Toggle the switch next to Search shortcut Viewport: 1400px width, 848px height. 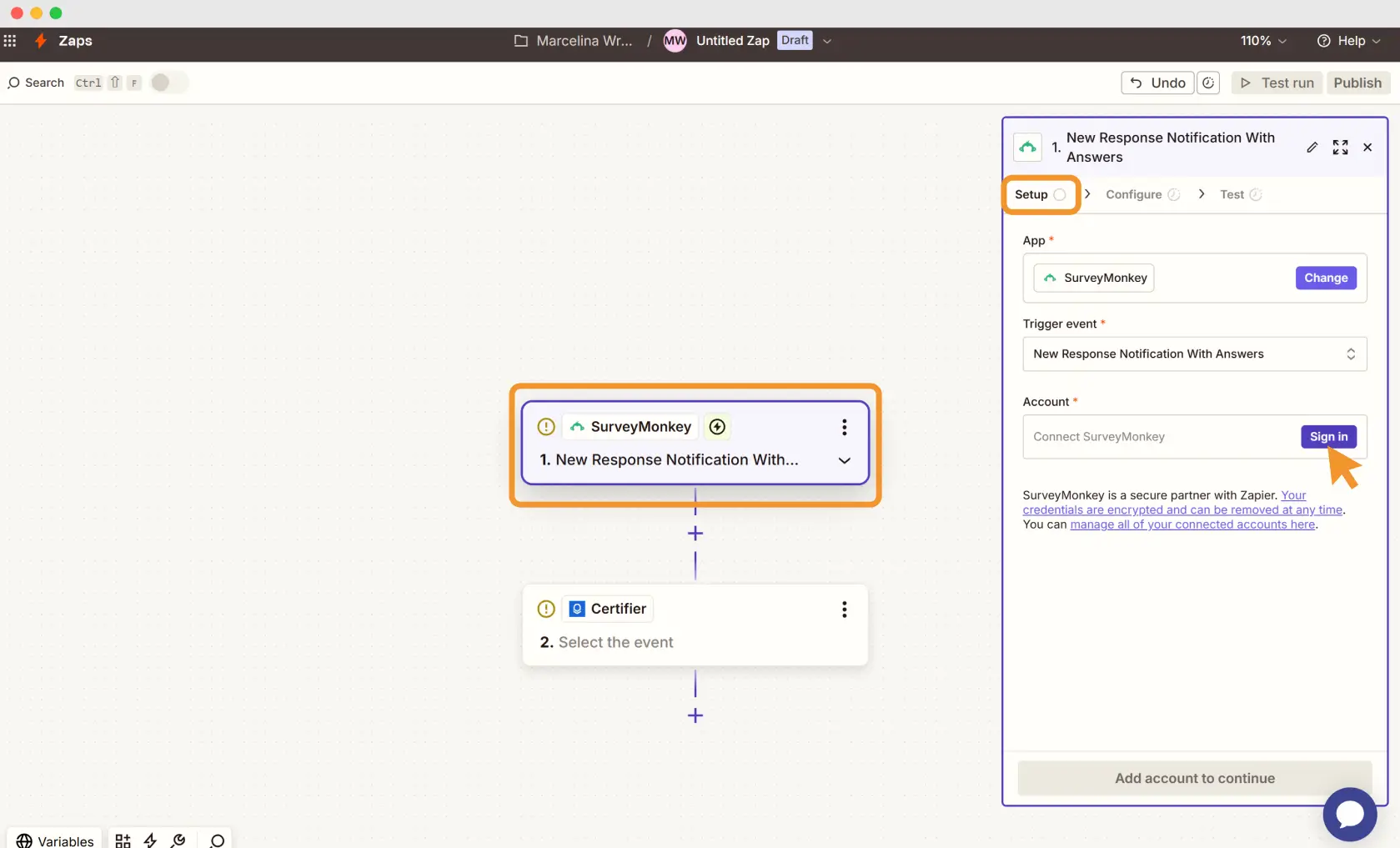pyautogui.click(x=168, y=82)
